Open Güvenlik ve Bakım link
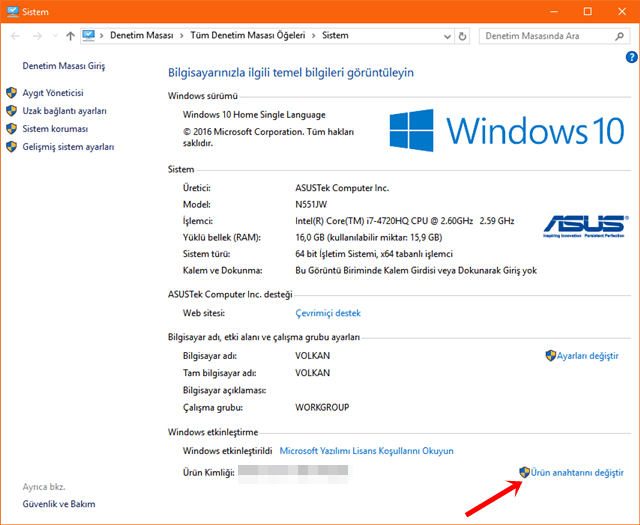This screenshot has width=640, height=525. 59,504
